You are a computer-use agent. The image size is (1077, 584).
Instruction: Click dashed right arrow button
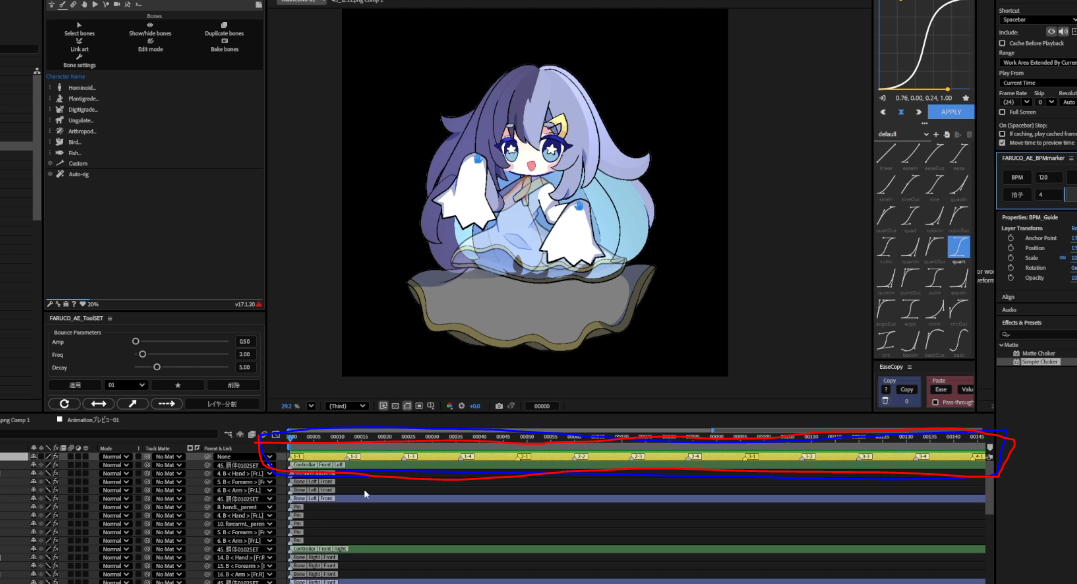pyautogui.click(x=166, y=403)
